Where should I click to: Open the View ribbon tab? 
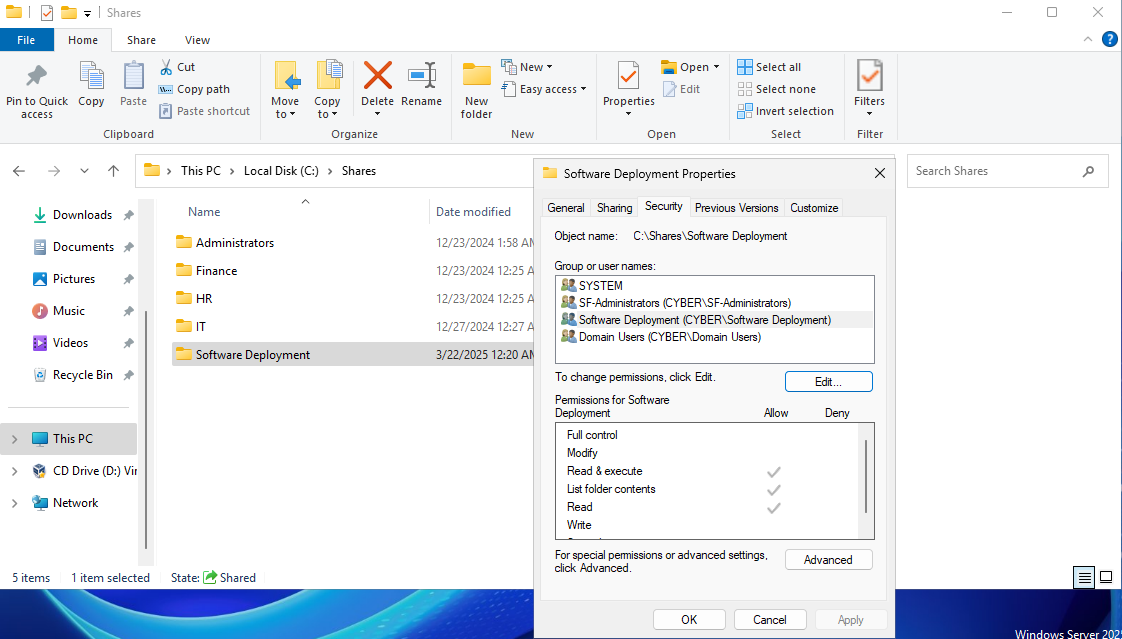[x=197, y=40]
